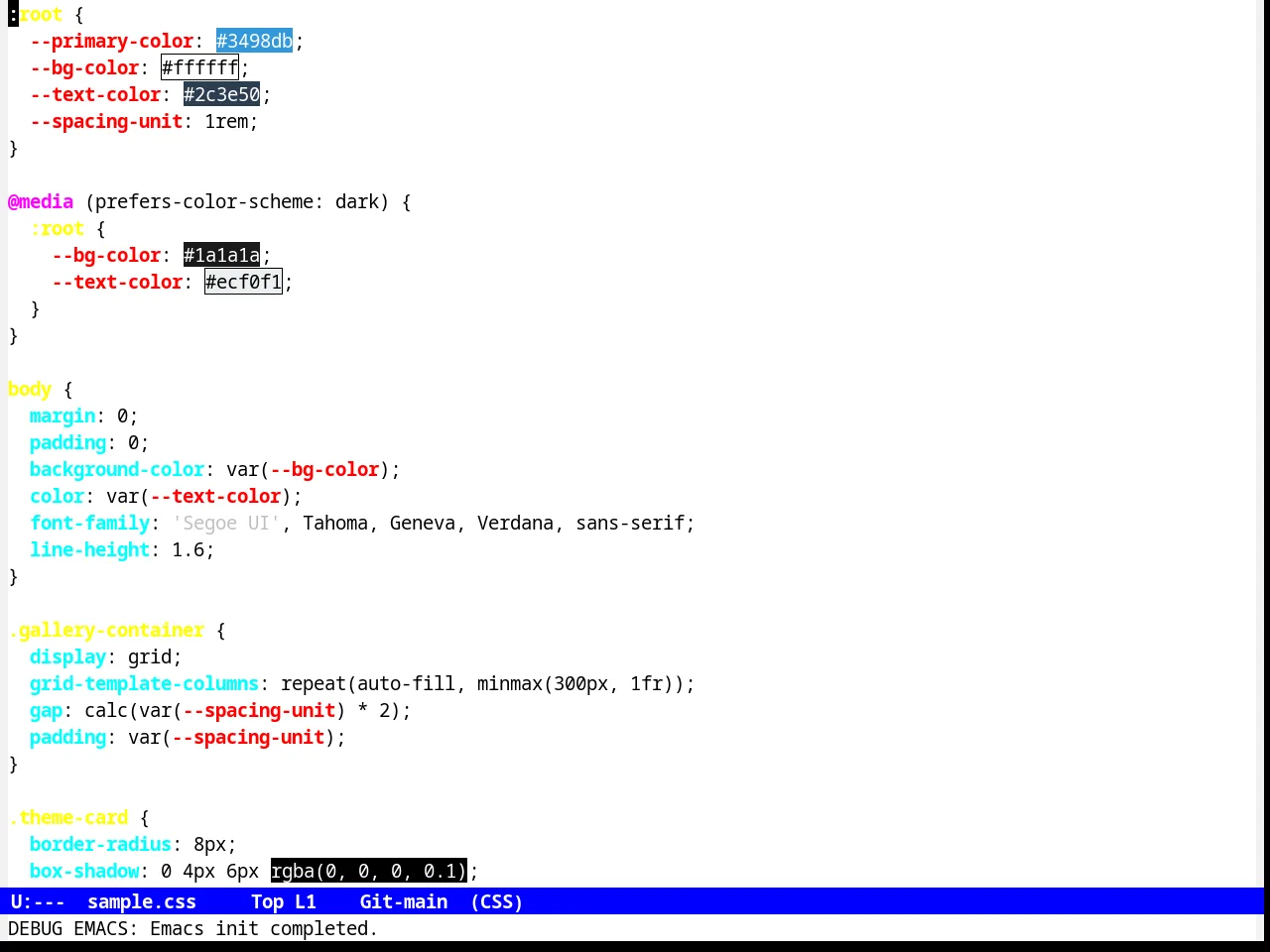1270x952 pixels.
Task: Click the U:--- coding status in mode line
Action: coord(38,901)
